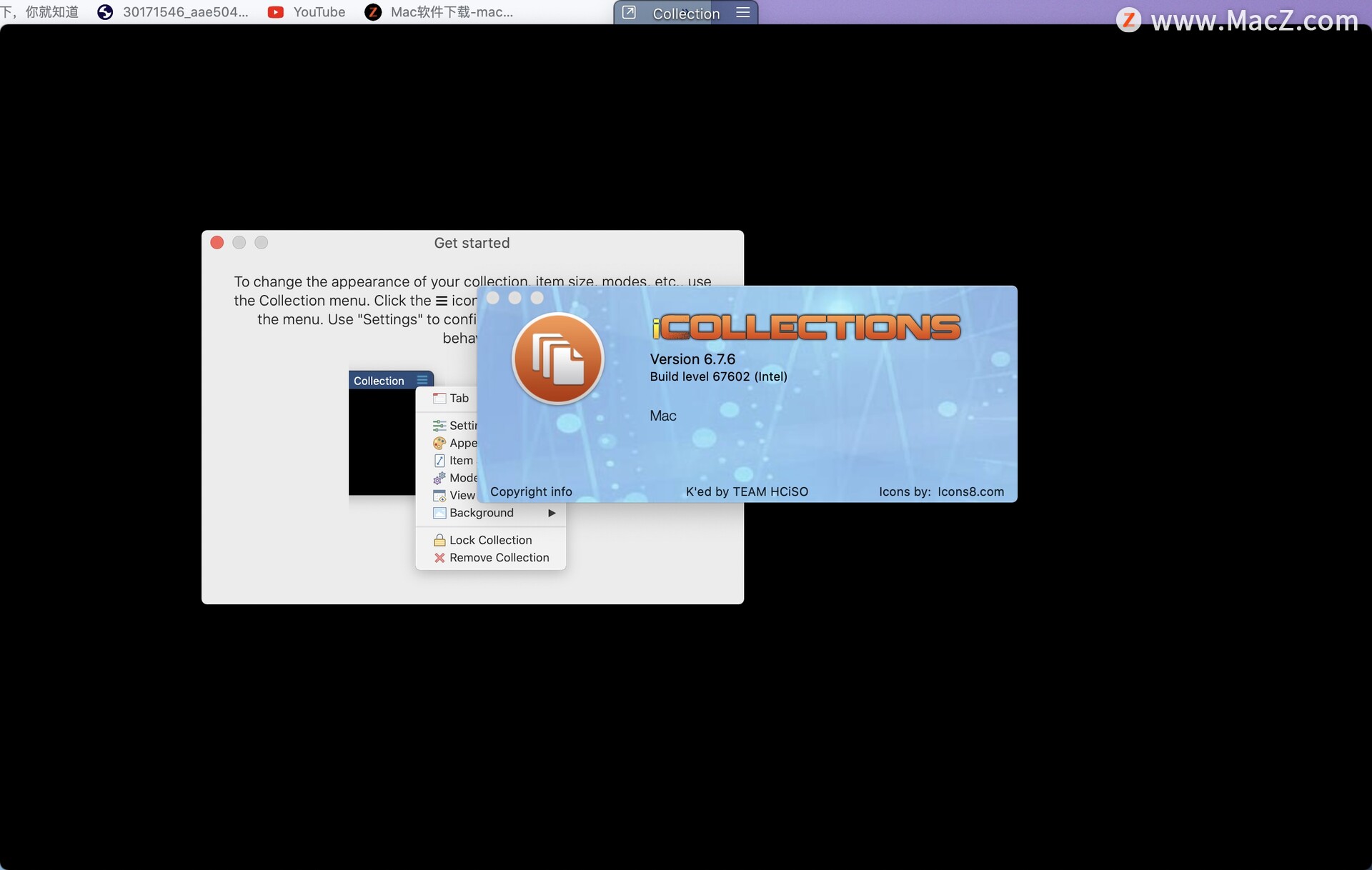Viewport: 1372px width, 870px height.
Task: Click the detach arrow icon on Collection tab
Action: (x=629, y=12)
